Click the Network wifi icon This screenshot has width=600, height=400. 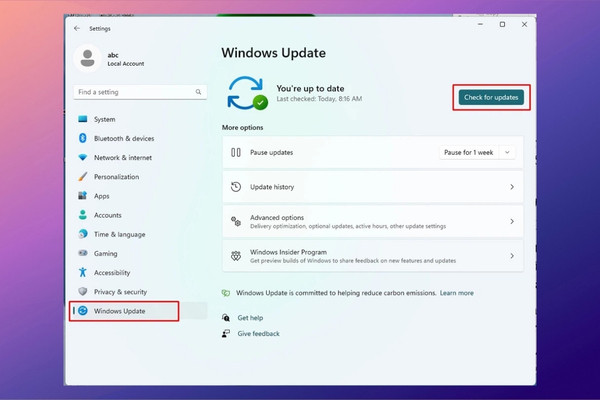(x=83, y=157)
